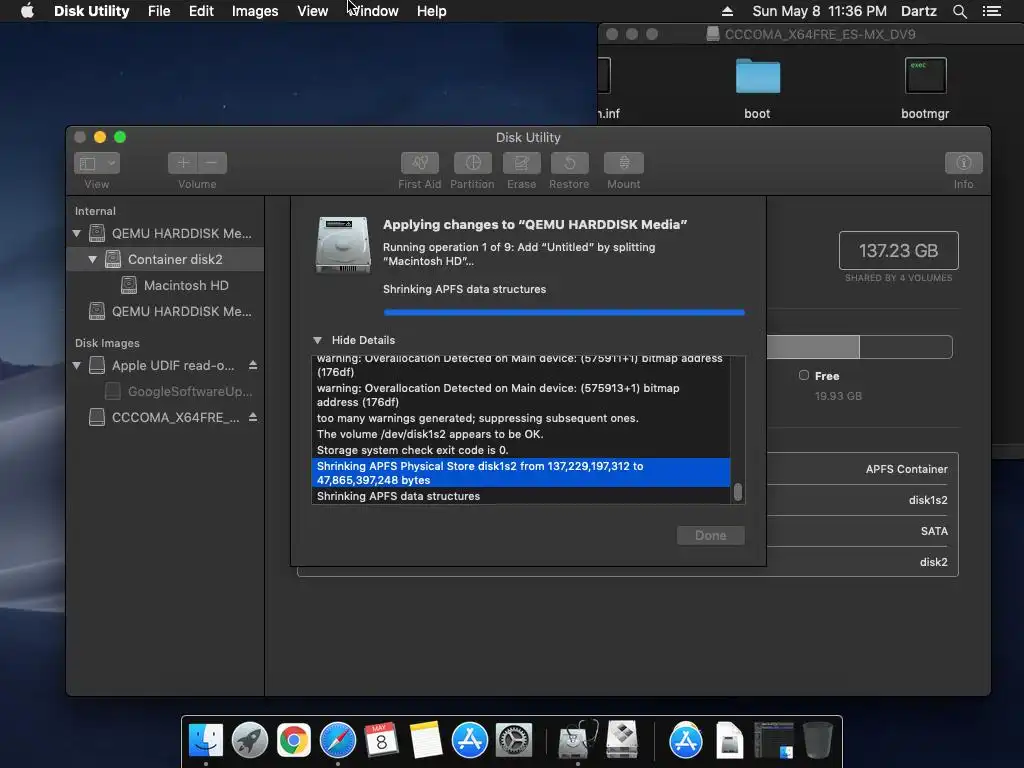Collapse the first QEMU HARDDISK Media tree
Screen dimensions: 1024x768
click(76, 233)
